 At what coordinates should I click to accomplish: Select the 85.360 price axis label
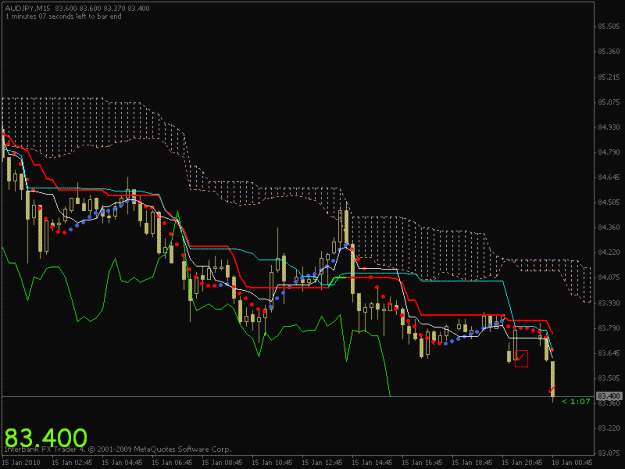(x=609, y=52)
